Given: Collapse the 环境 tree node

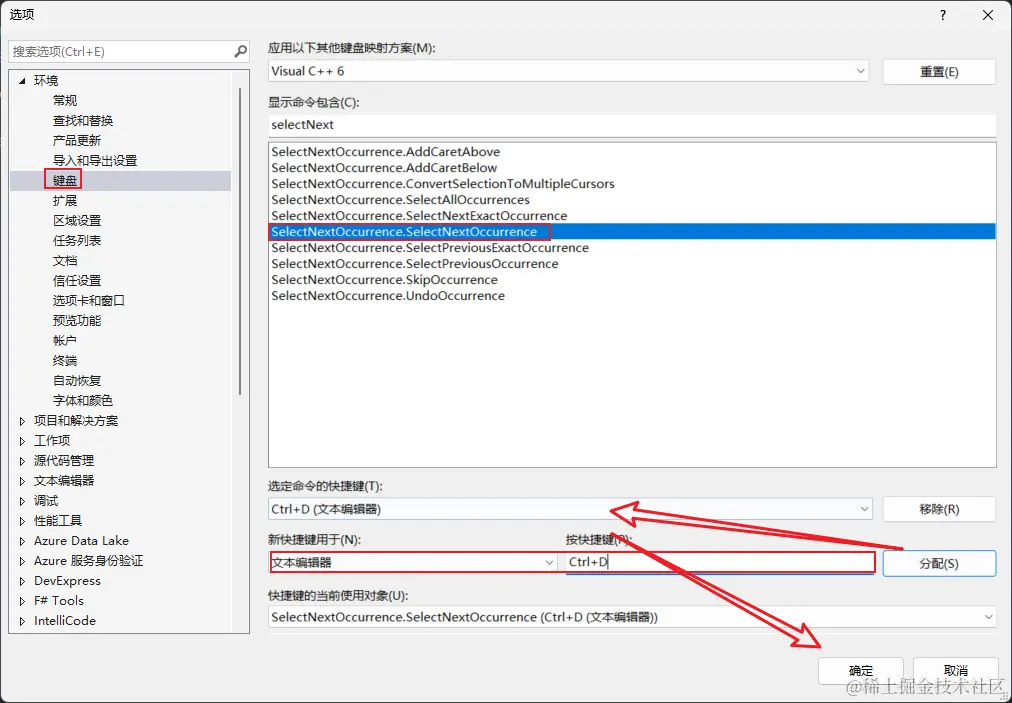Looking at the screenshot, I should tap(22, 81).
